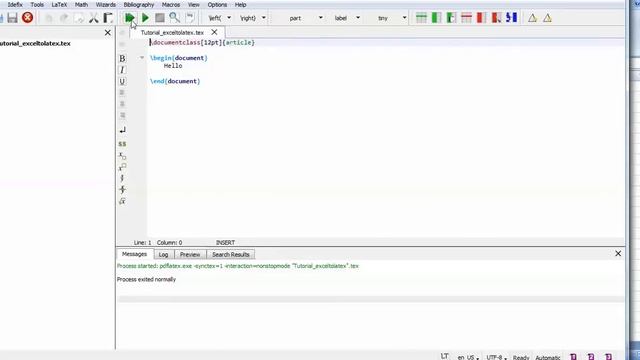Open the Macros menu
Viewport: 640px width, 360px height.
pyautogui.click(x=171, y=4)
